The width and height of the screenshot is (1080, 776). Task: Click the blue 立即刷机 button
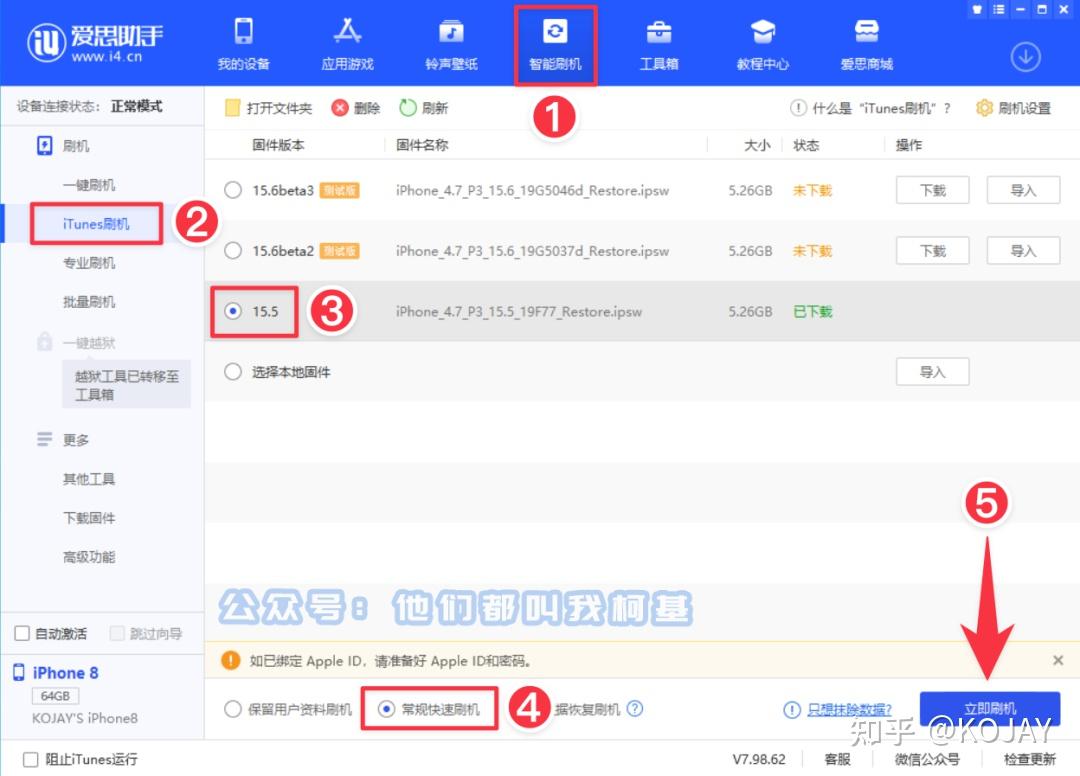pos(990,709)
